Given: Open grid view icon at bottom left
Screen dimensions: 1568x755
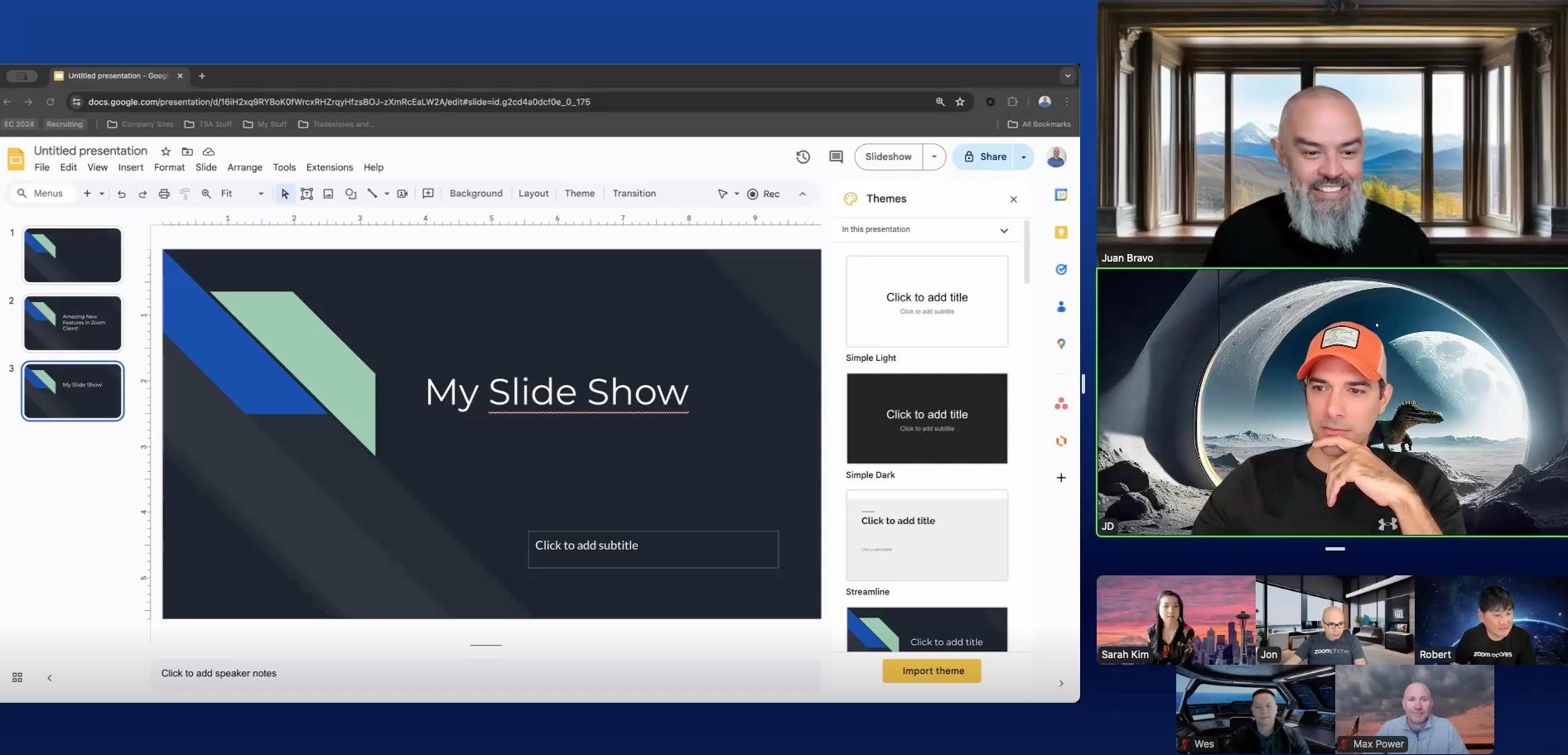Looking at the screenshot, I should 17,677.
